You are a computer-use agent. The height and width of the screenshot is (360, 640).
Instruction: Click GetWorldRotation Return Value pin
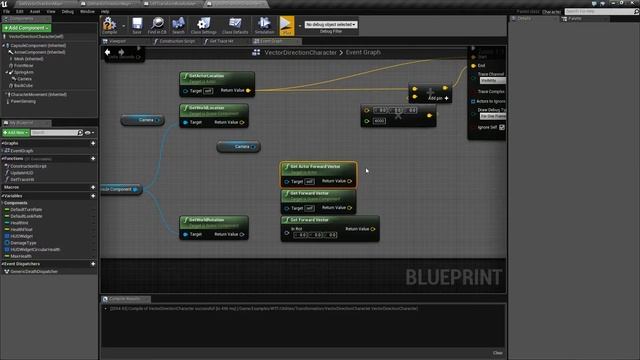(242, 234)
